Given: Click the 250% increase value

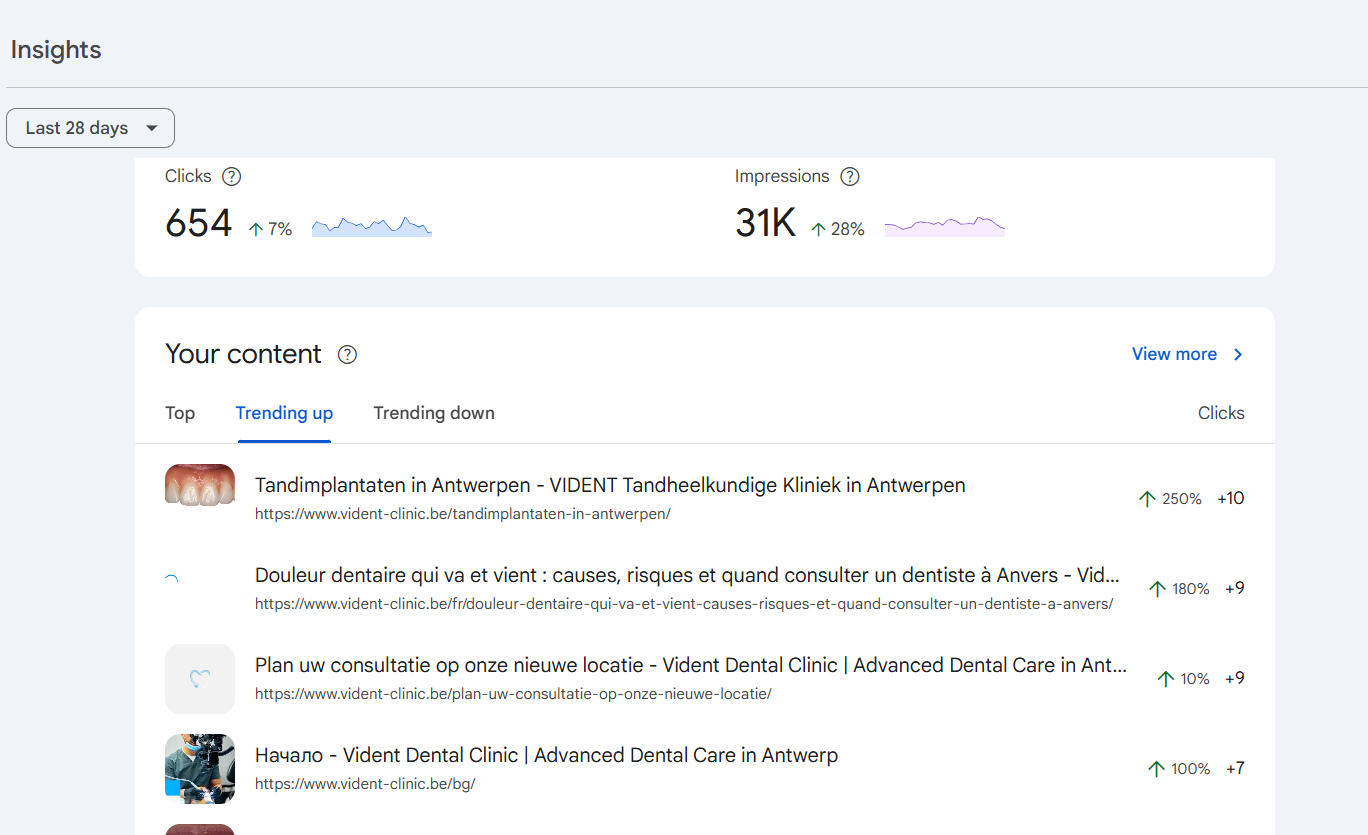Looking at the screenshot, I should click(1182, 499).
